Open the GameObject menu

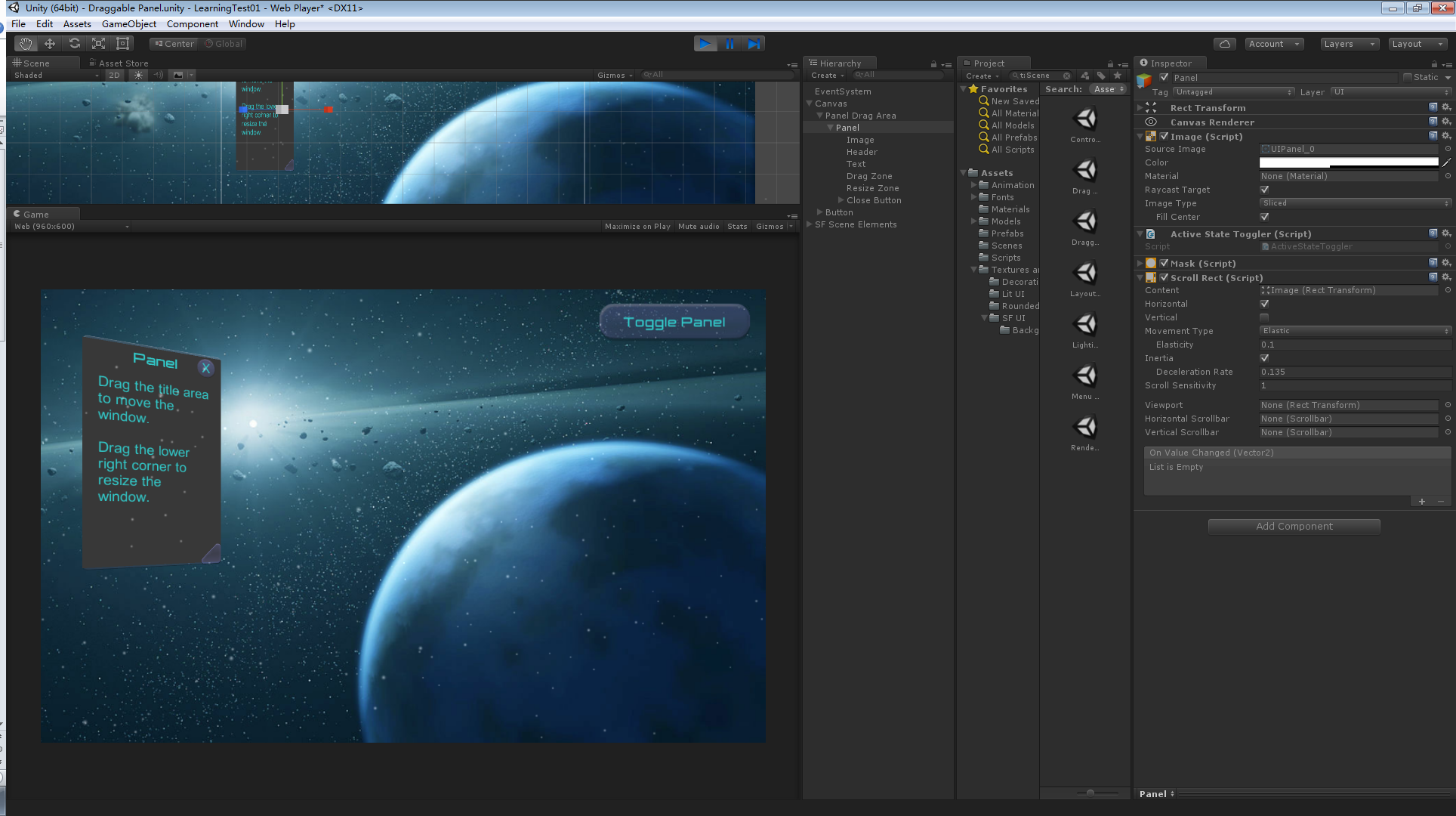pyautogui.click(x=128, y=24)
